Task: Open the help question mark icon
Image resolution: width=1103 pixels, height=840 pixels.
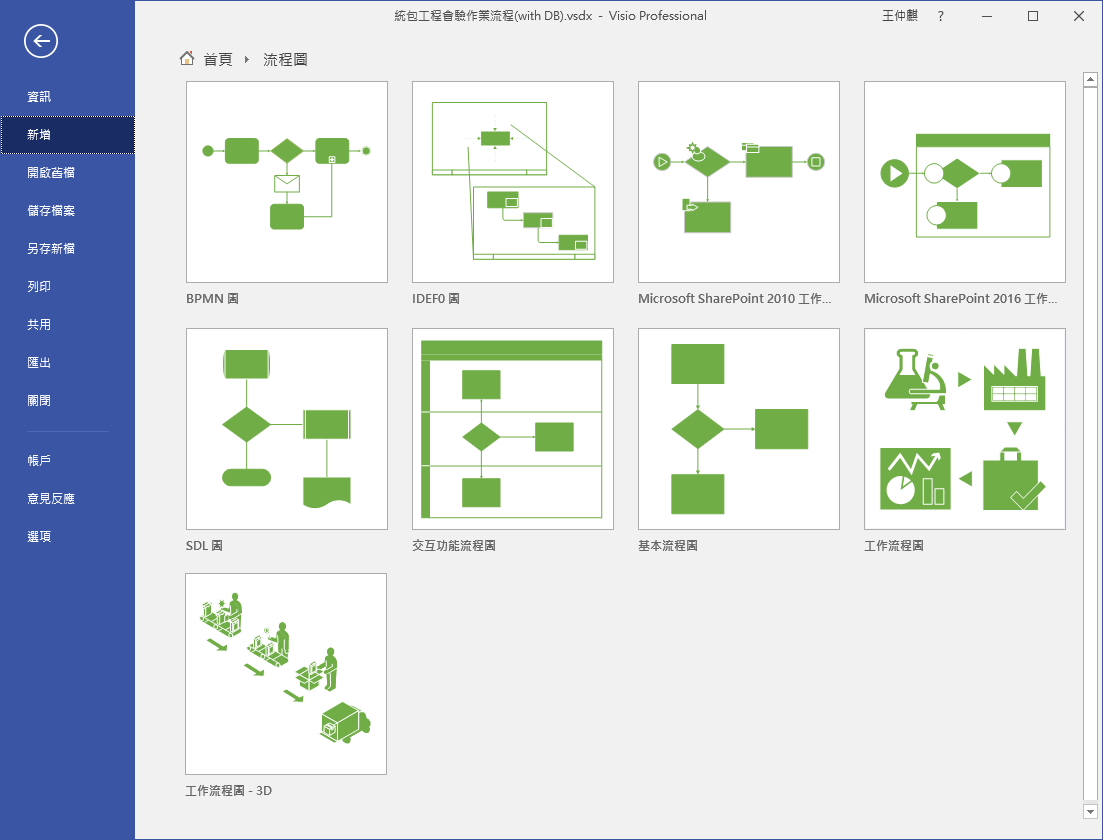Action: click(941, 16)
